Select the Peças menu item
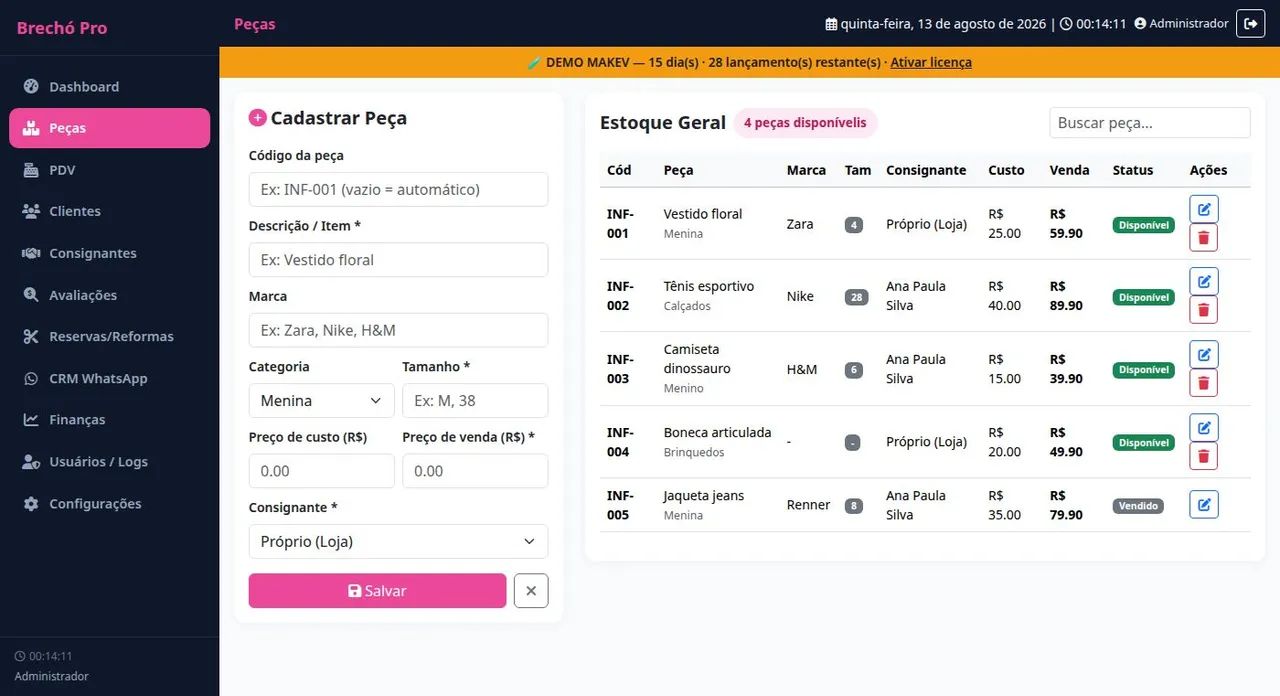This screenshot has width=1280, height=696. pyautogui.click(x=110, y=128)
